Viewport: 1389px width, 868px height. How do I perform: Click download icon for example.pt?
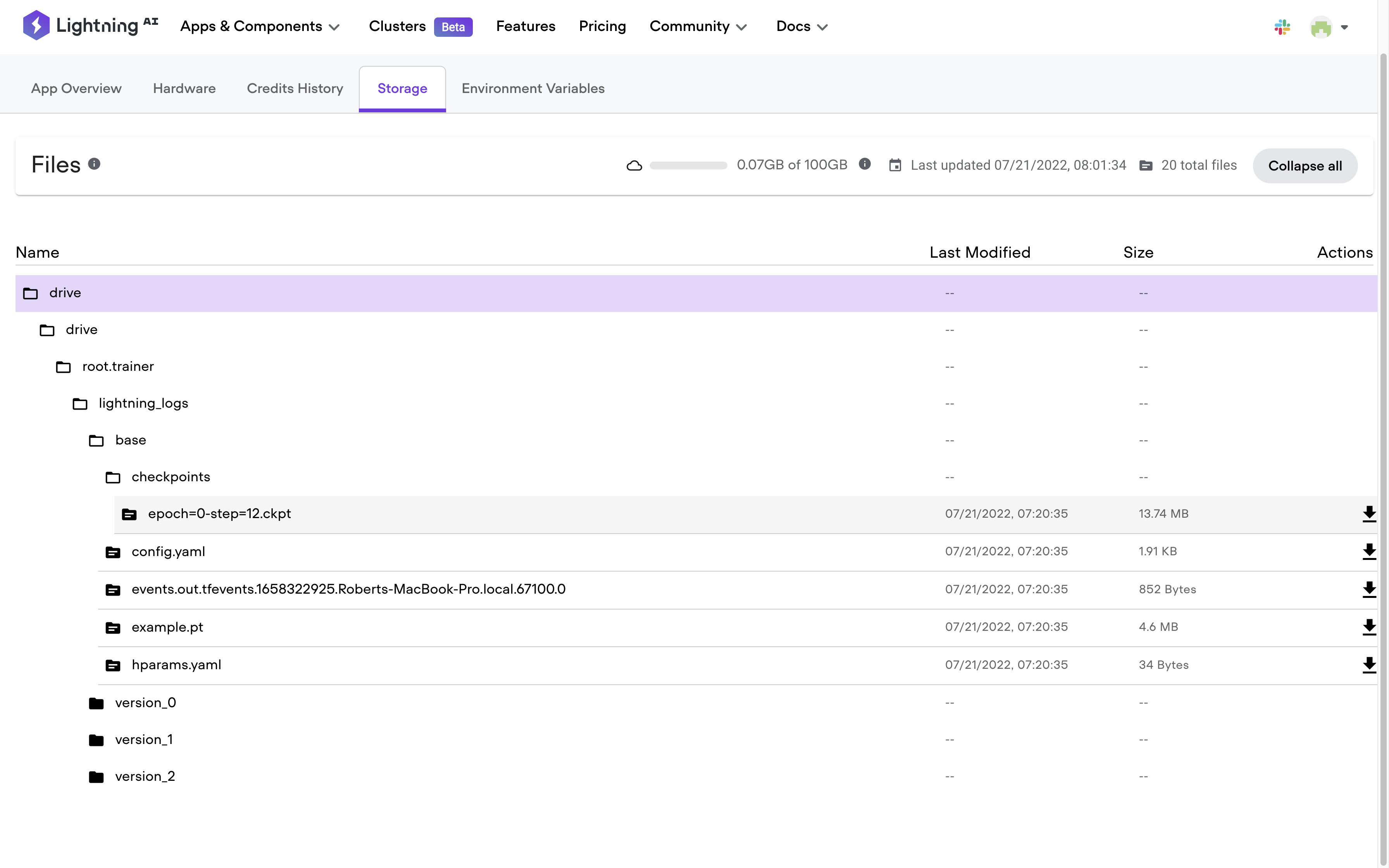coord(1369,627)
